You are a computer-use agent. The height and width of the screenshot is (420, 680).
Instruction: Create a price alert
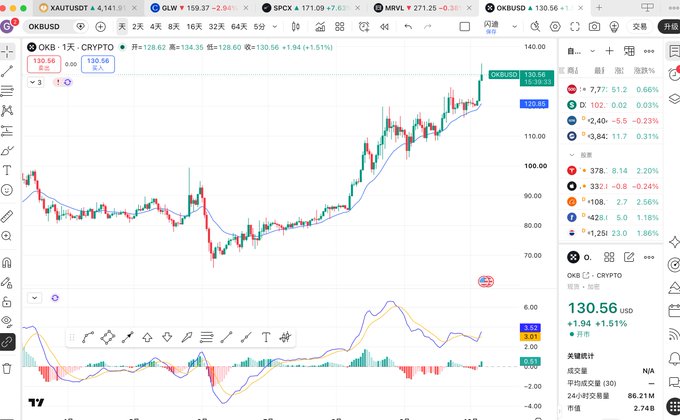click(364, 27)
